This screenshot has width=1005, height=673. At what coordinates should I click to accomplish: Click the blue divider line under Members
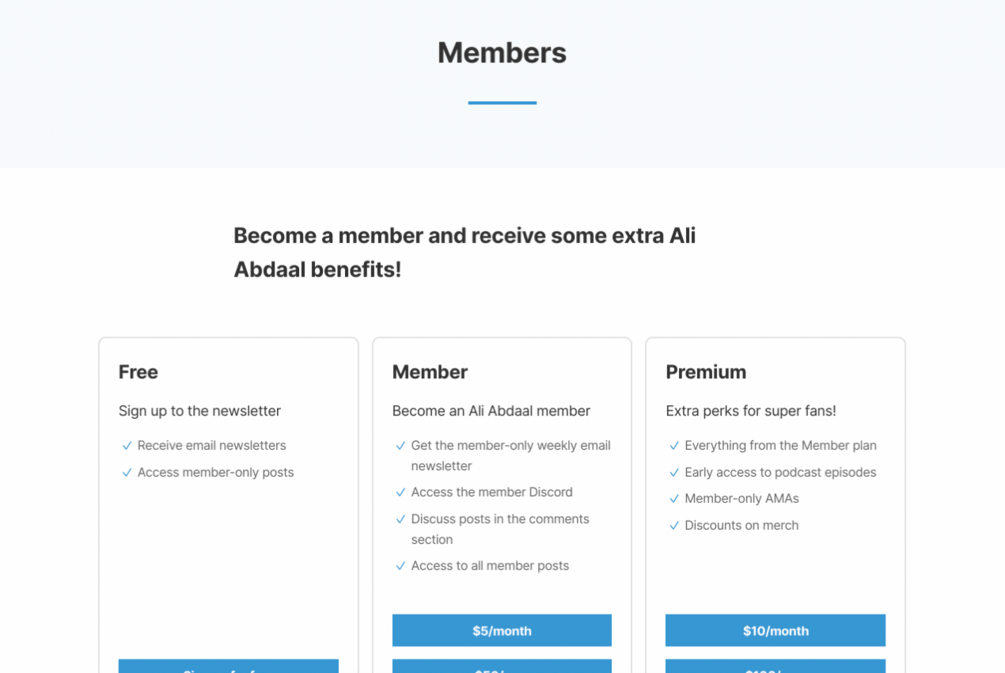point(502,102)
